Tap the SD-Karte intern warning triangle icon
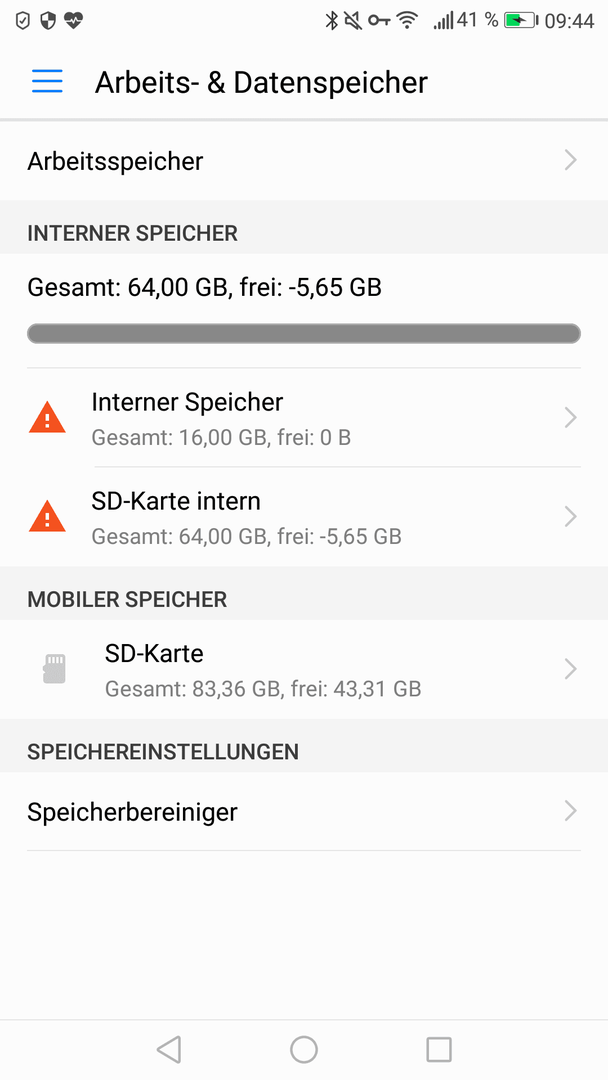 coord(47,517)
